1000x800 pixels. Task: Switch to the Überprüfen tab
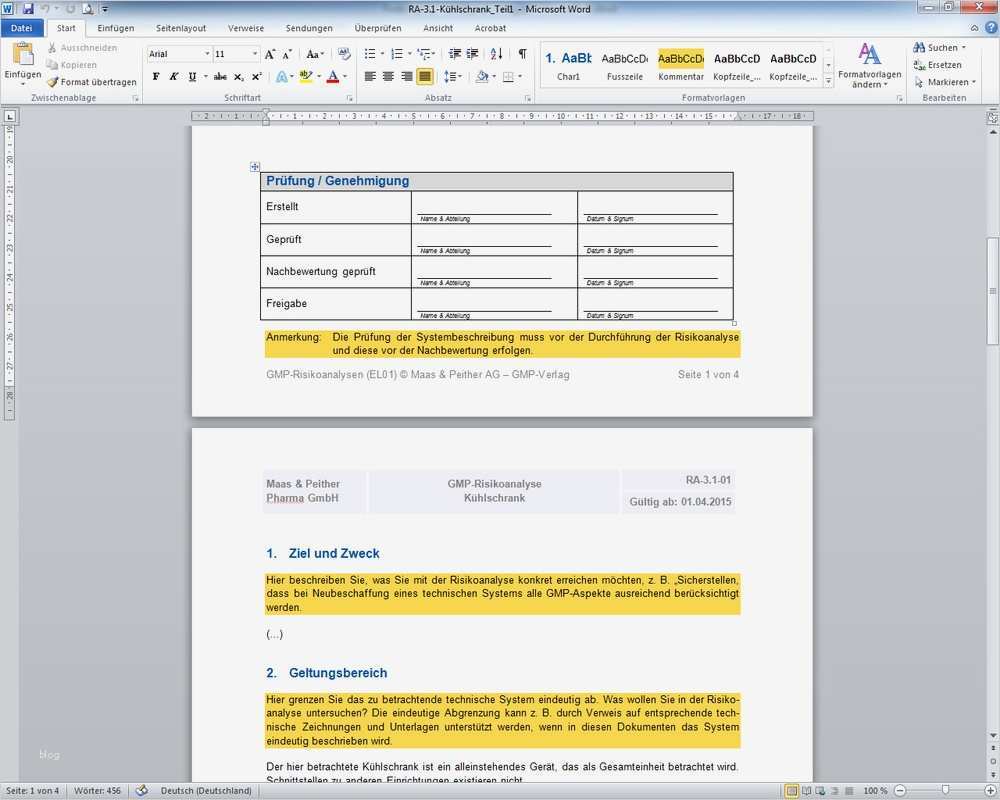[x=378, y=28]
